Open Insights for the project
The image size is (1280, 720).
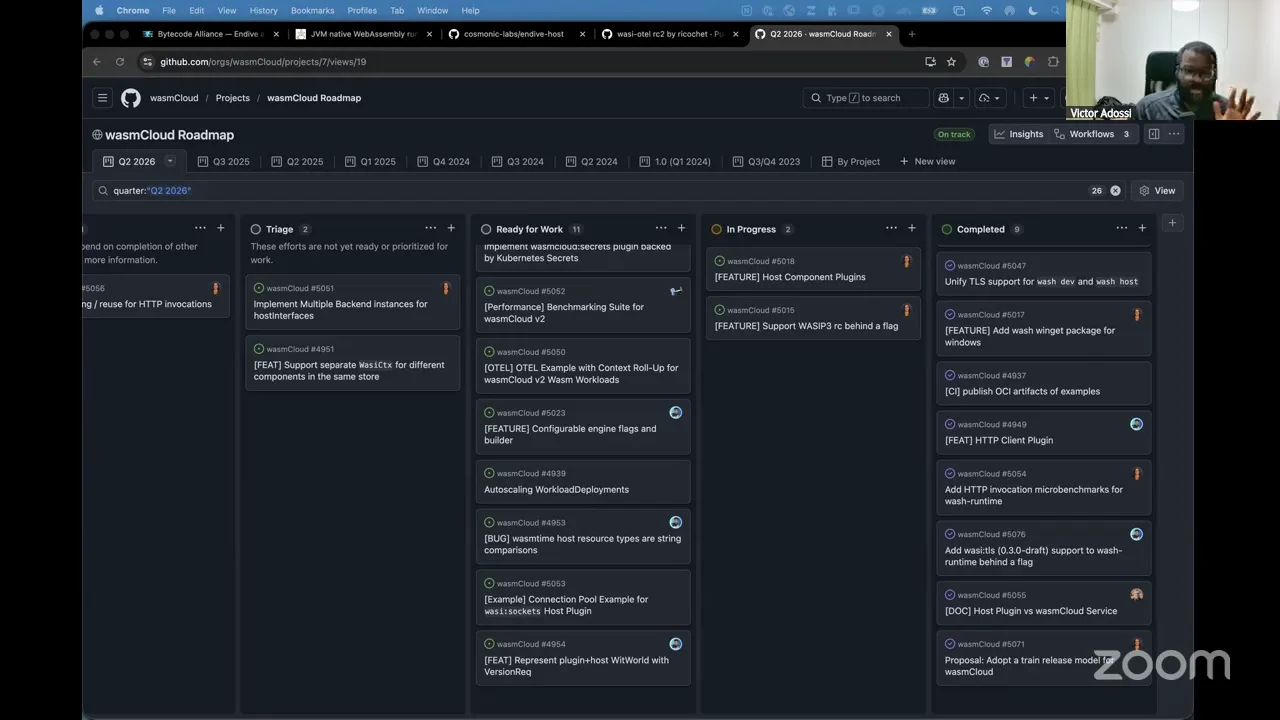click(x=1018, y=134)
